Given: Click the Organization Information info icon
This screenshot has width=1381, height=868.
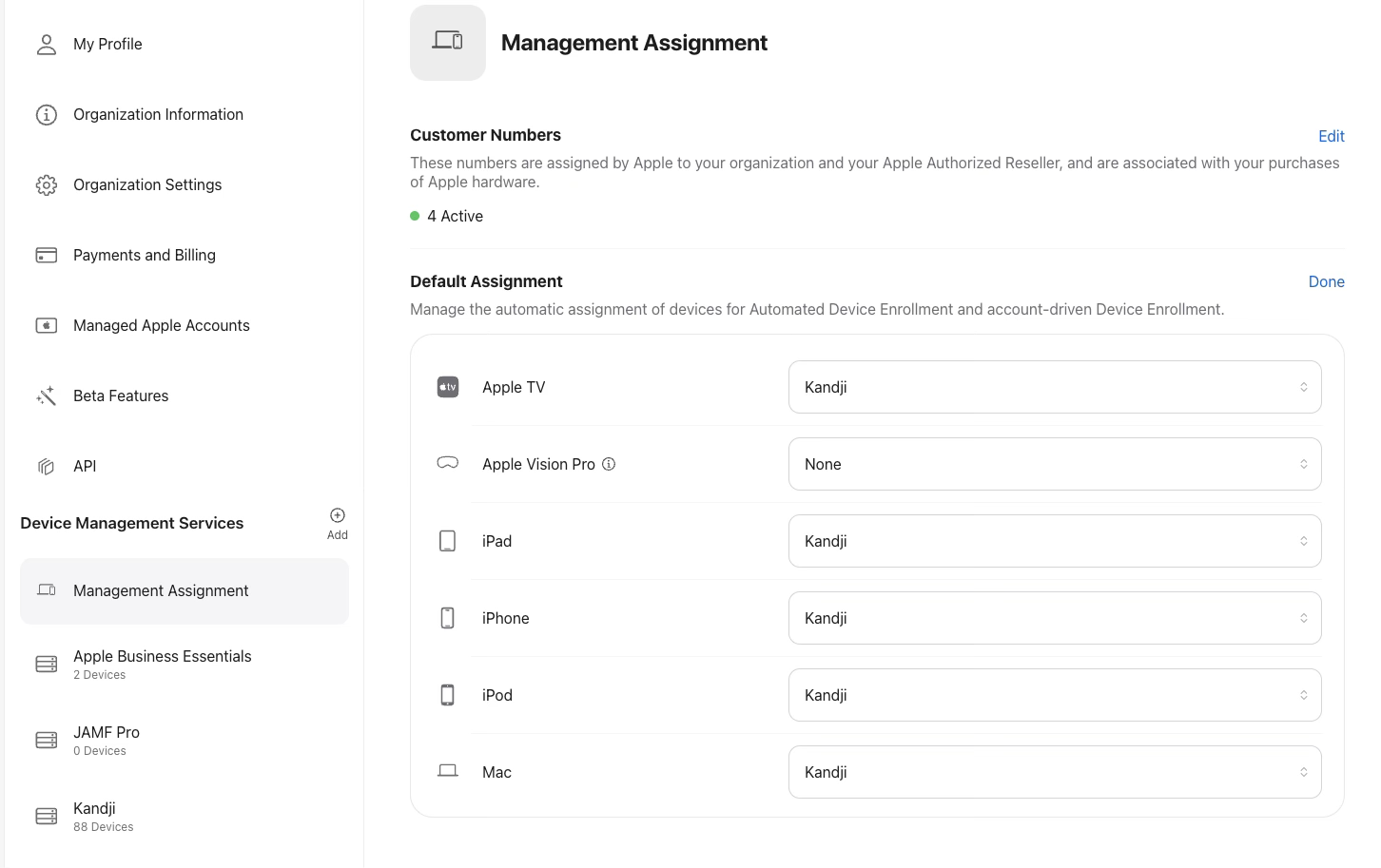Looking at the screenshot, I should pos(46,114).
